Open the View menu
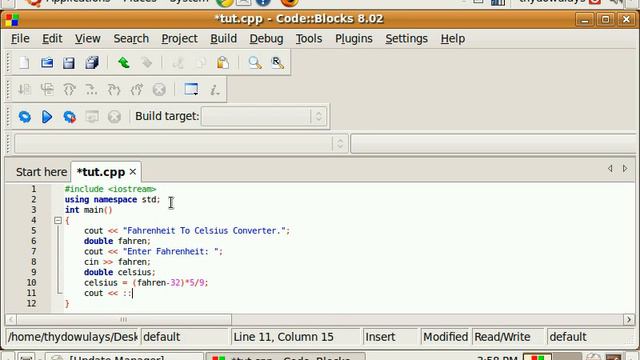This screenshot has width=640, height=360. [x=88, y=39]
